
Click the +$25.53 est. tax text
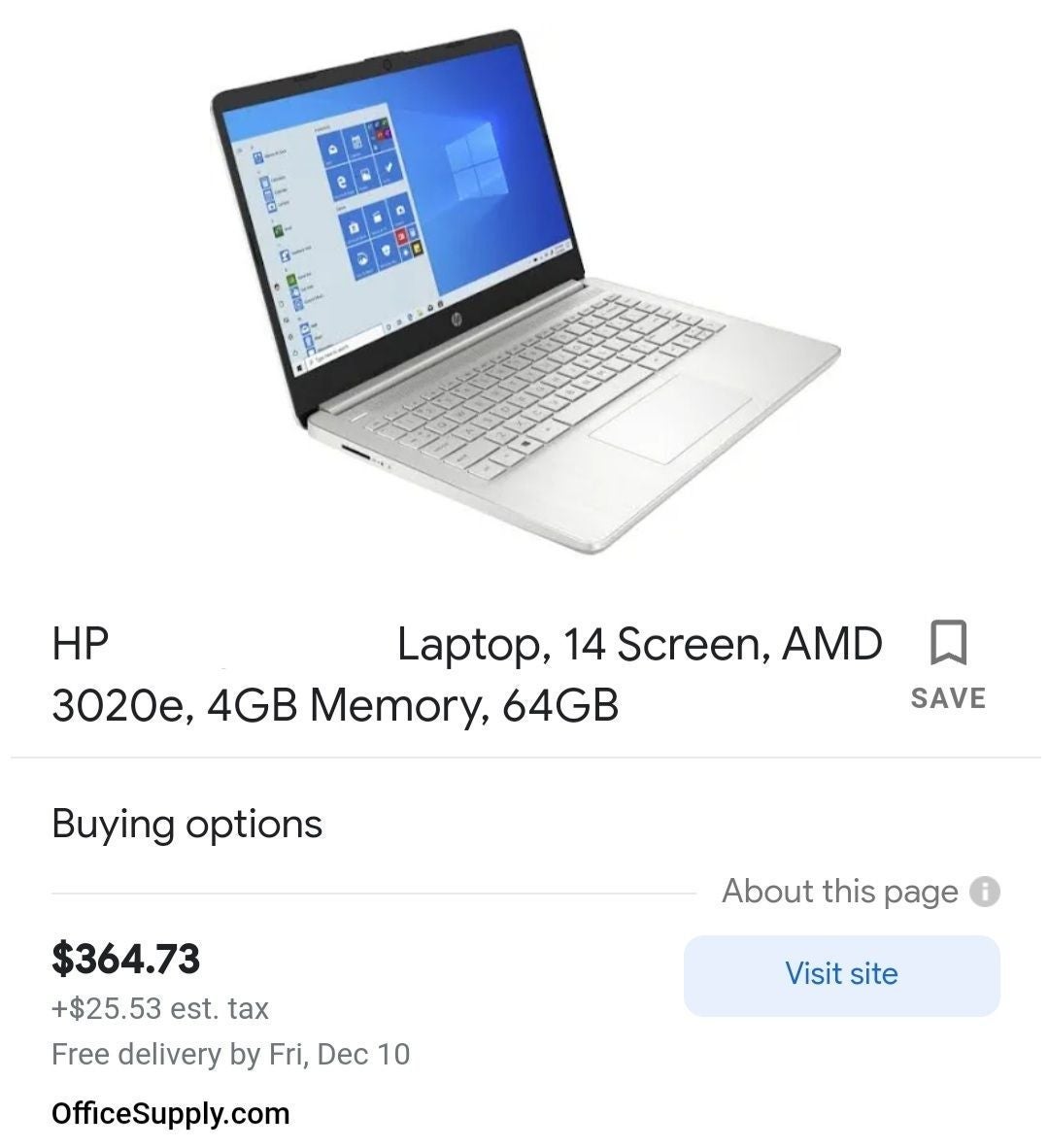[160, 1009]
